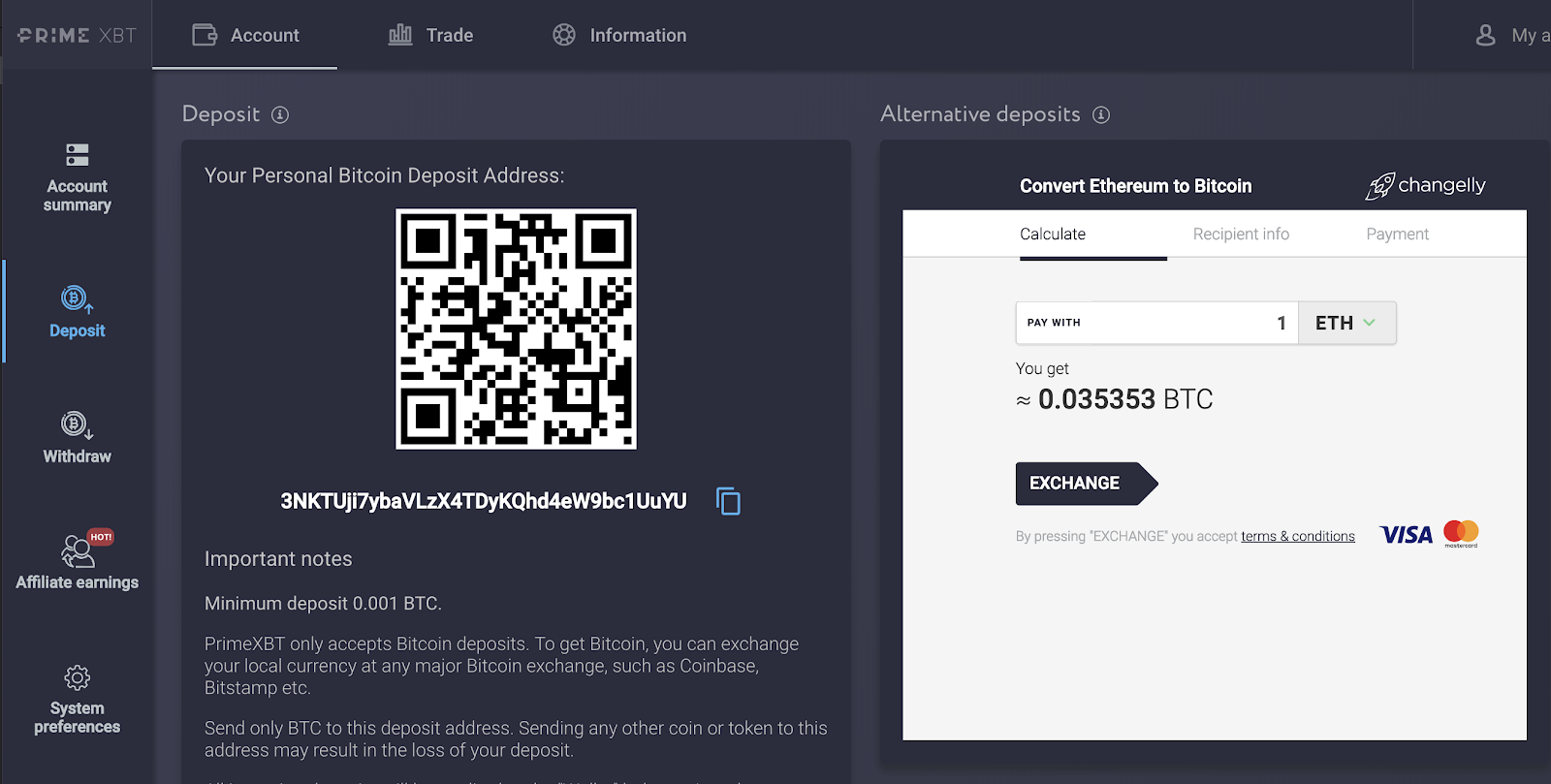Go to Withdraw label in sidebar
Image resolution: width=1551 pixels, height=784 pixels.
[78, 456]
